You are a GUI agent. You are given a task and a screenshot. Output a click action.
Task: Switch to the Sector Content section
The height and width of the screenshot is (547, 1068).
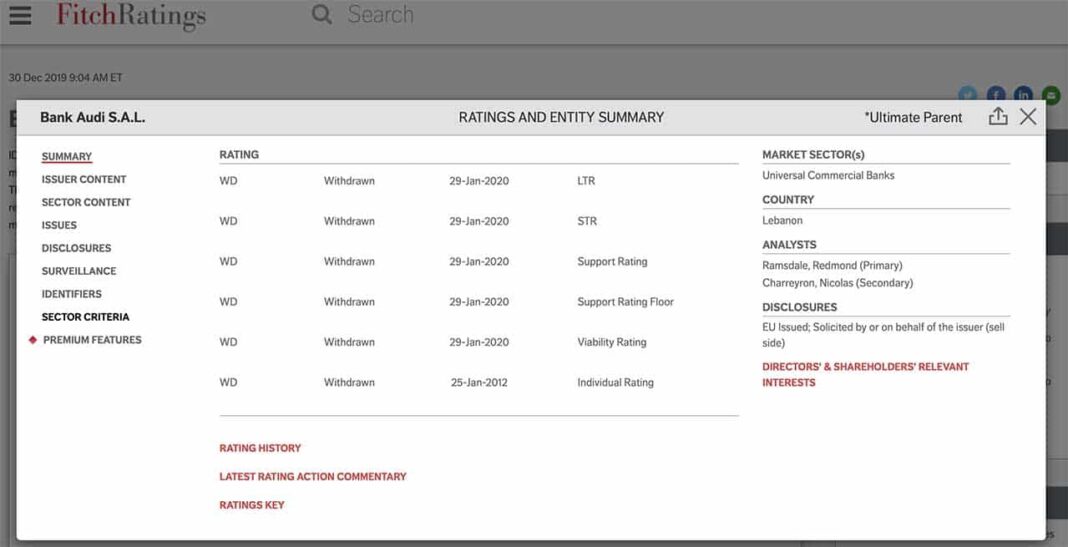tap(86, 202)
